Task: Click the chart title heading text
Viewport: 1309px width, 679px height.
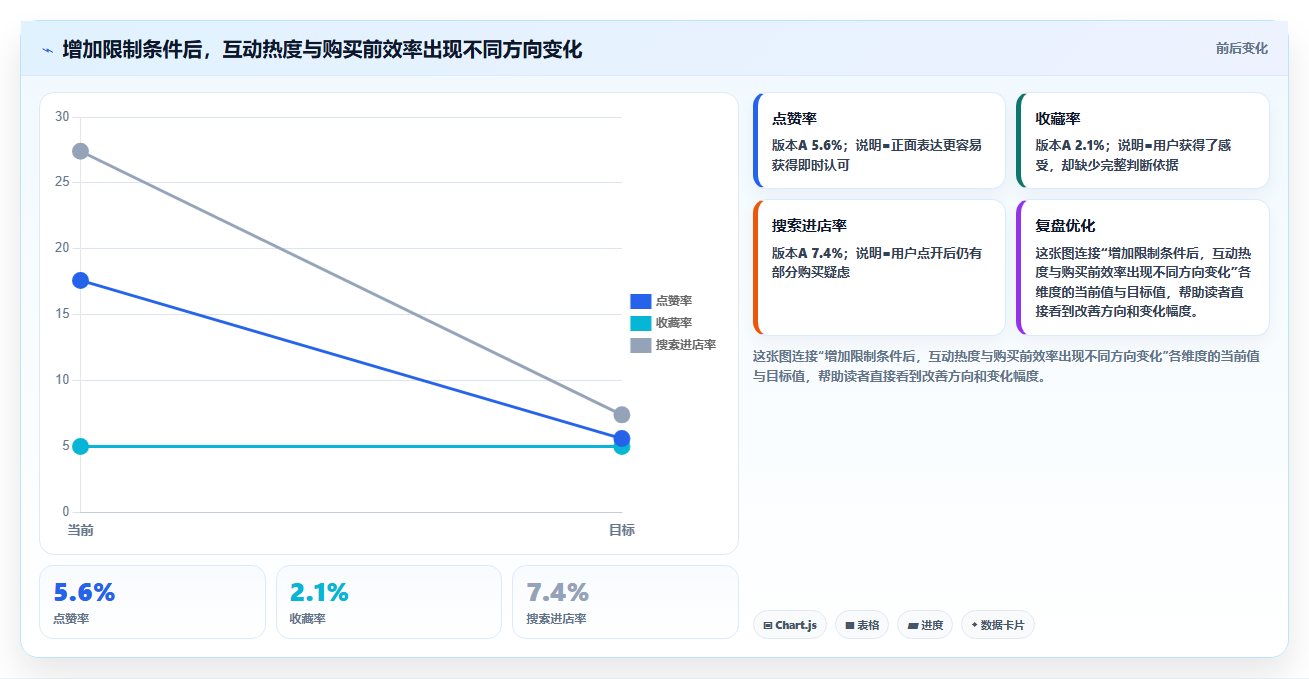Action: coord(322,49)
